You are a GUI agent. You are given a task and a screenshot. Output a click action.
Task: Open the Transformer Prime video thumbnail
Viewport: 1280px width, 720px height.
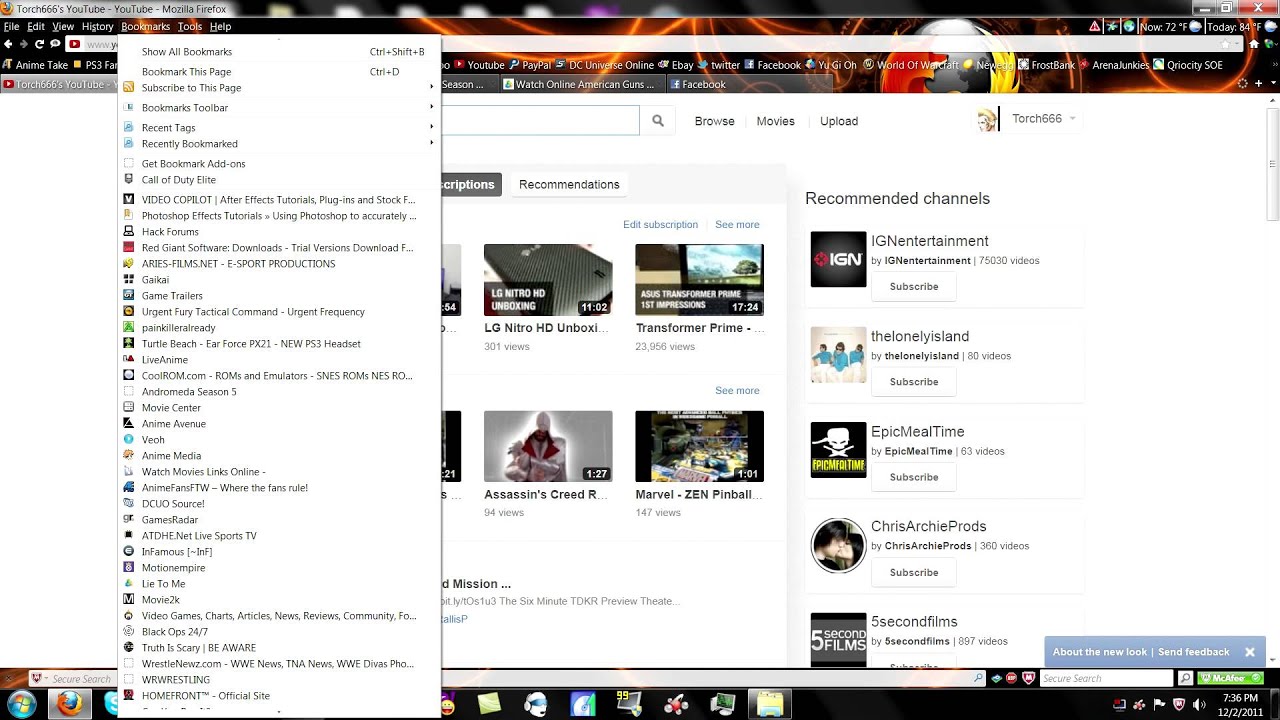[699, 280]
